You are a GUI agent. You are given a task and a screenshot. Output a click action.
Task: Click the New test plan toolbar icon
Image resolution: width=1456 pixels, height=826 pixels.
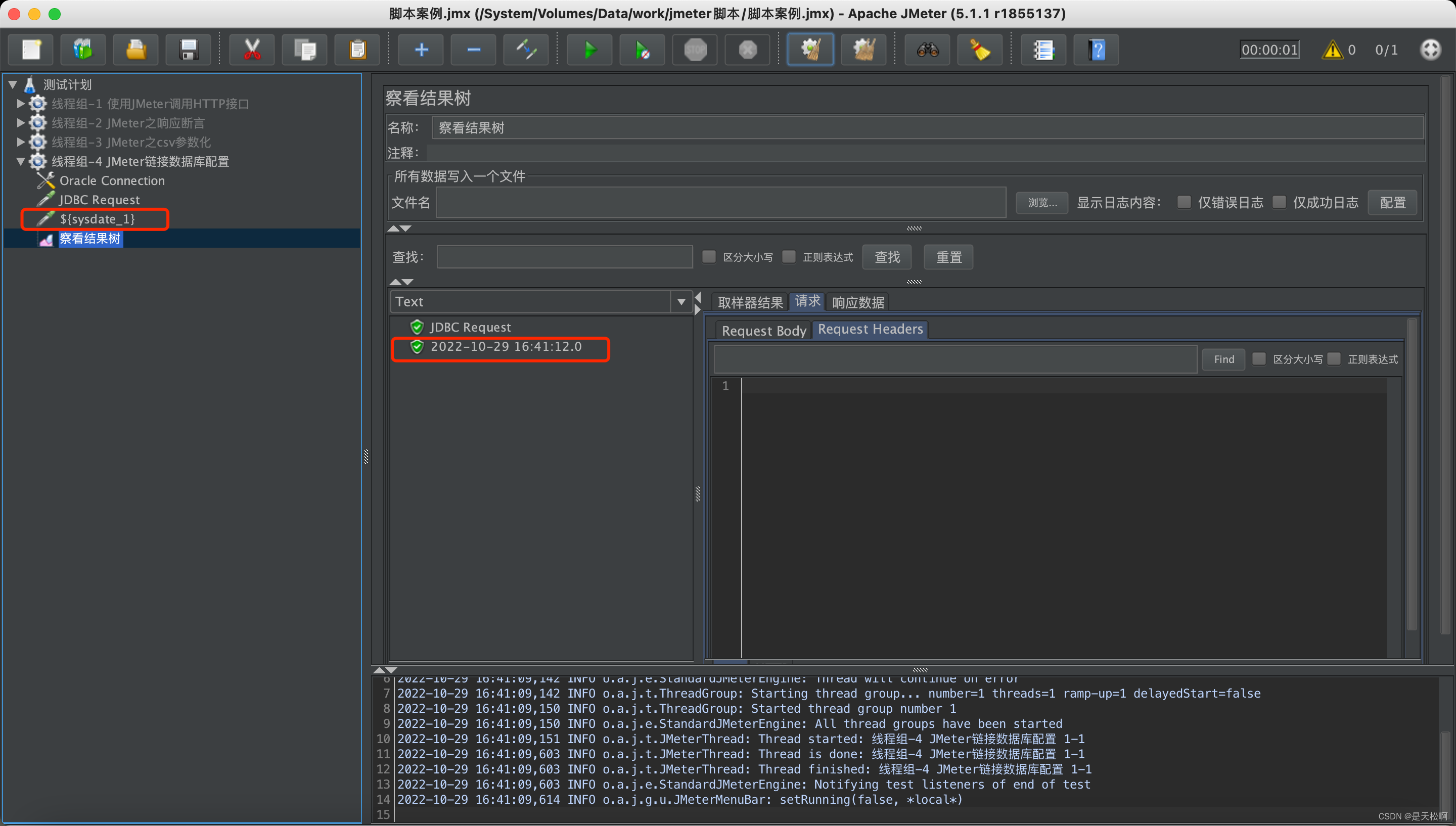tap(31, 50)
